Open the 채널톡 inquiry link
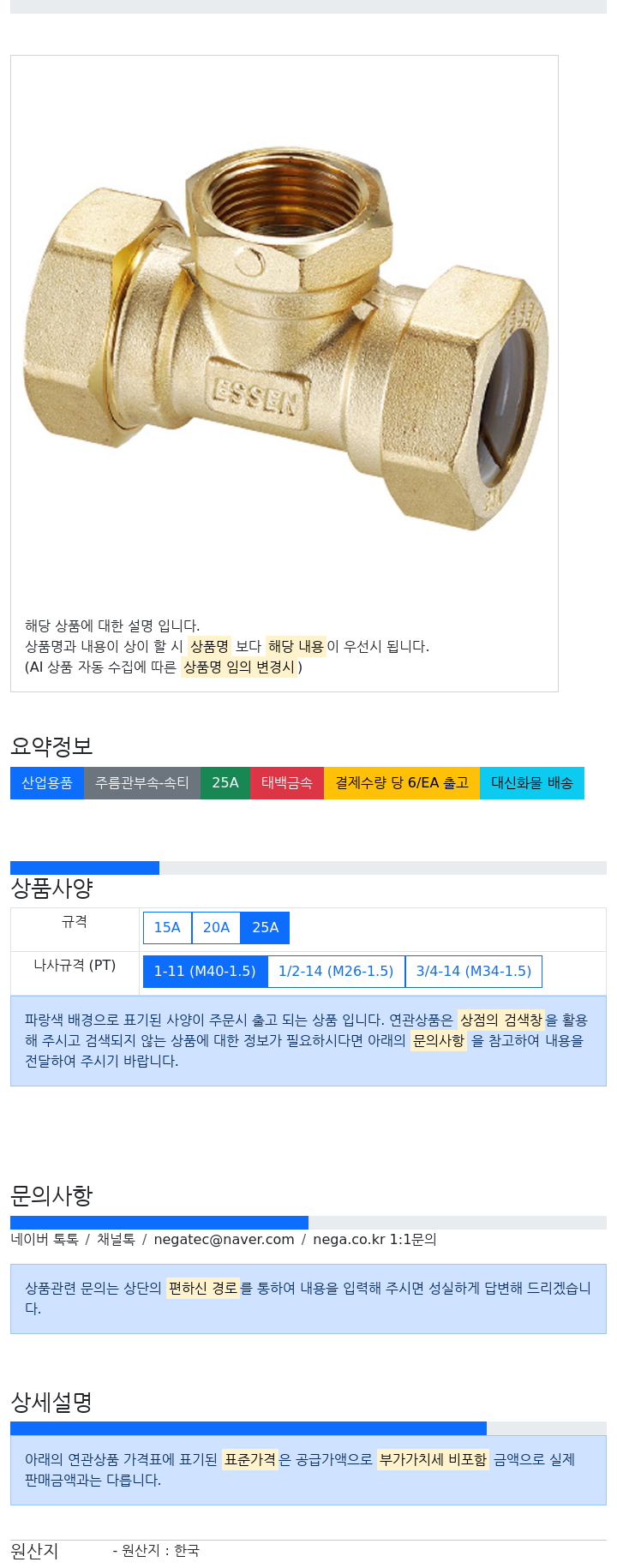 coord(116,1240)
